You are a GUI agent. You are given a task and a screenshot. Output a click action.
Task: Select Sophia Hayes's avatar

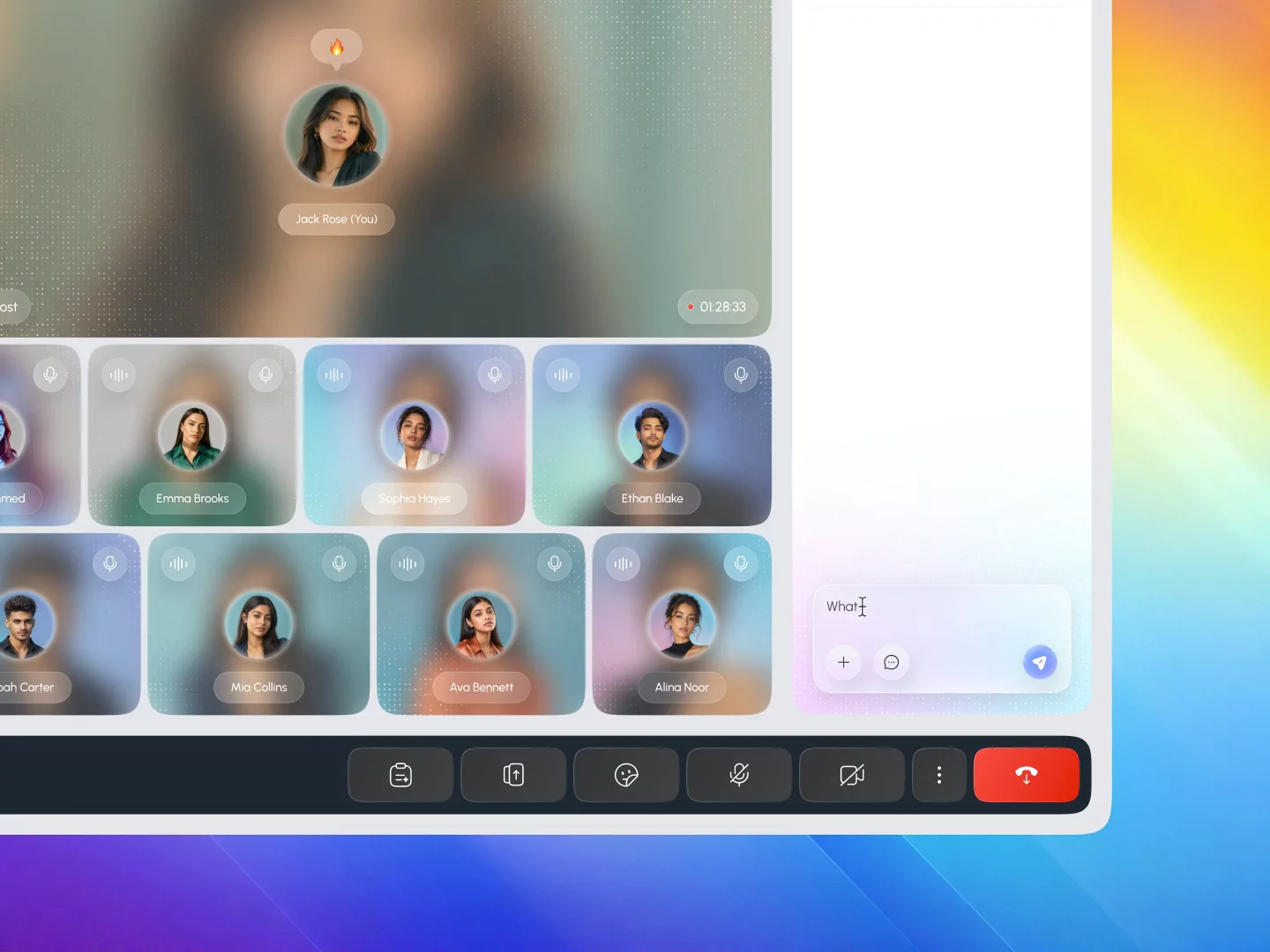[415, 435]
